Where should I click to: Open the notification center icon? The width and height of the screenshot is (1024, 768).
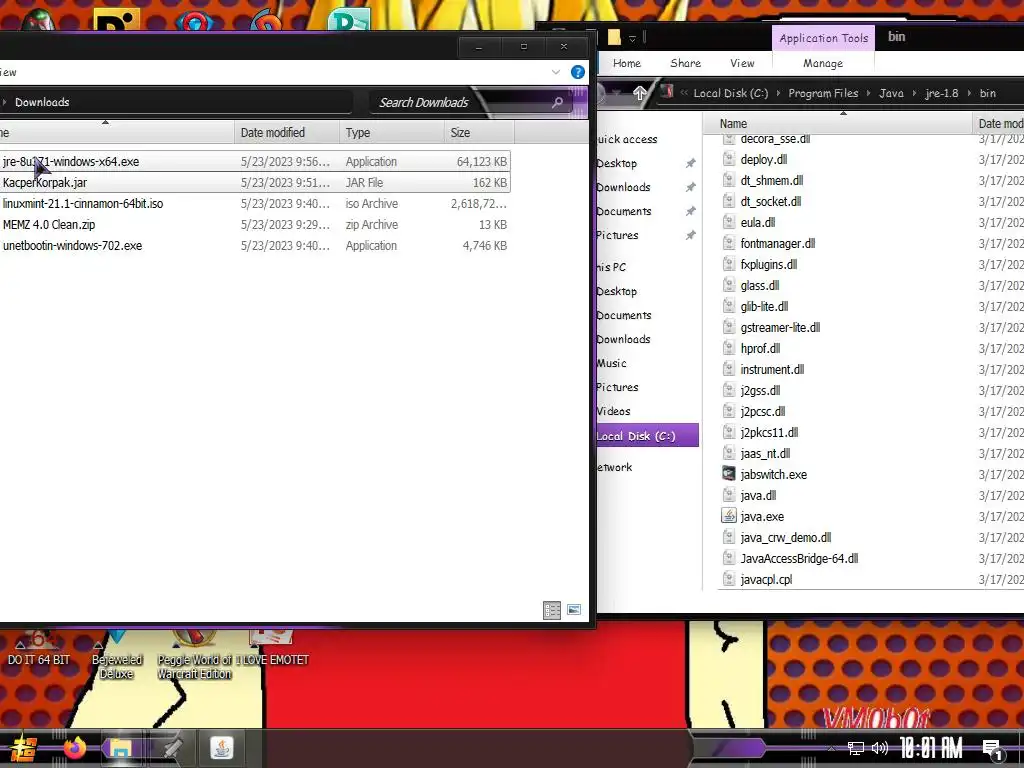tap(993, 749)
